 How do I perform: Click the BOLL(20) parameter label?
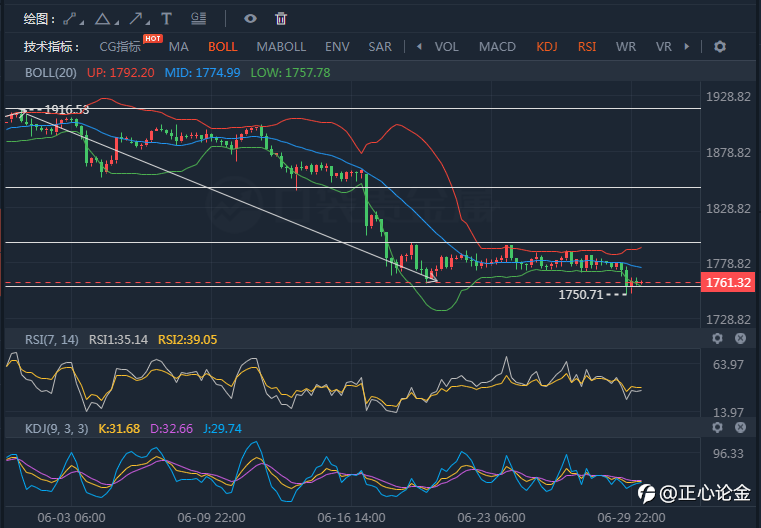(x=50, y=73)
